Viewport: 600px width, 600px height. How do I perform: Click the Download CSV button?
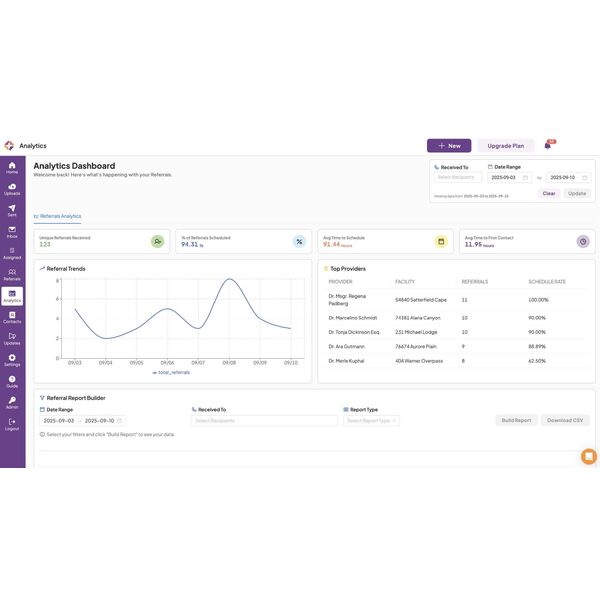tap(565, 420)
